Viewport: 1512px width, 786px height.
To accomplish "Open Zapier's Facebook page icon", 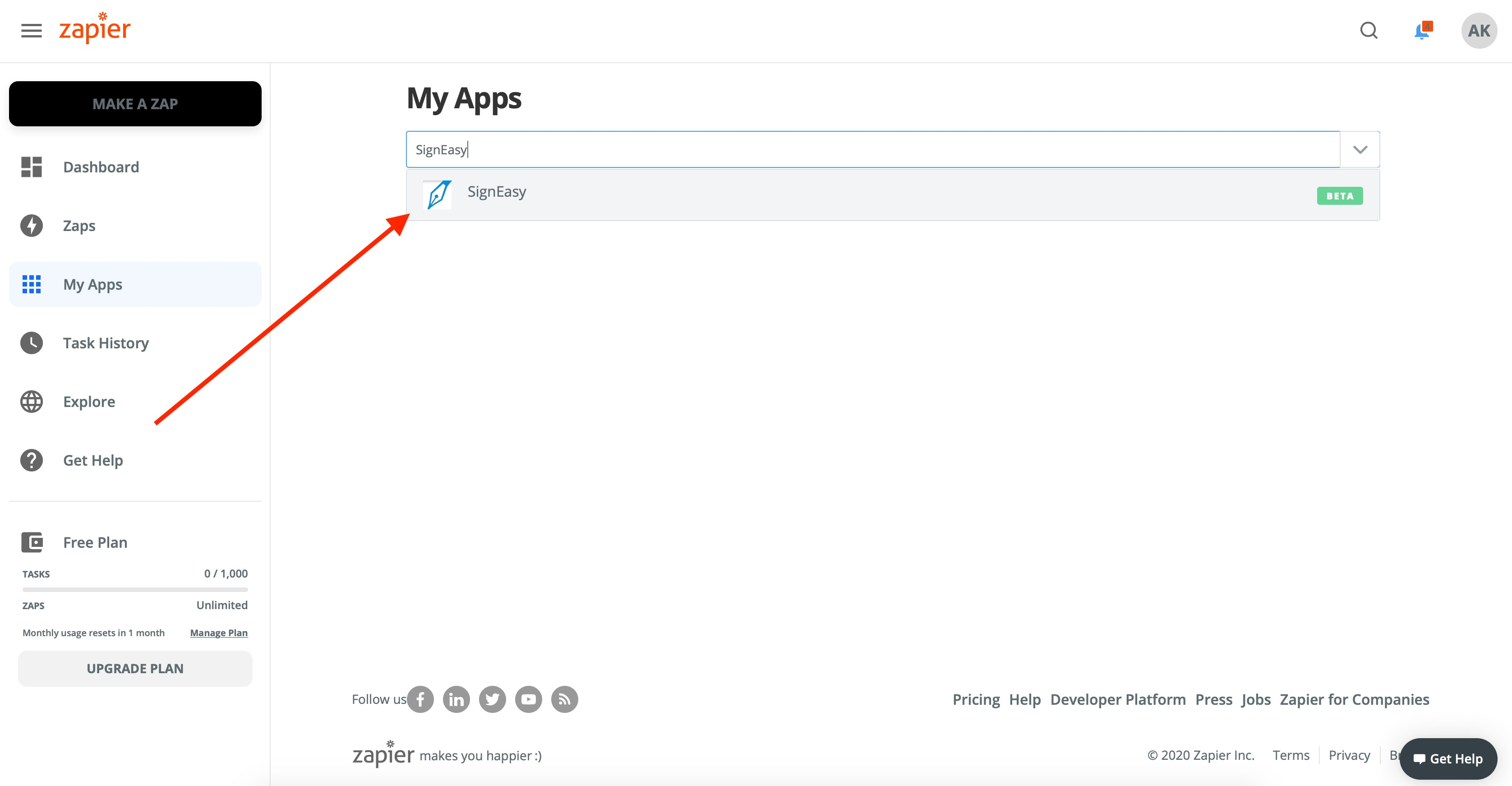I will [420, 699].
